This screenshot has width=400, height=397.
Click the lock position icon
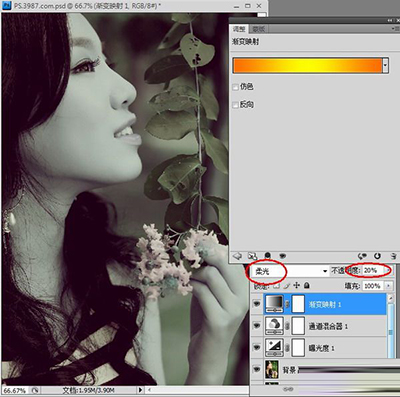point(296,285)
